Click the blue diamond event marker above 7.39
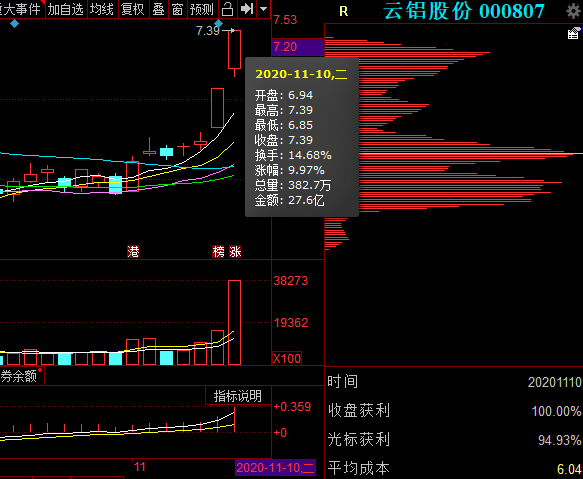 pyautogui.click(x=219, y=24)
